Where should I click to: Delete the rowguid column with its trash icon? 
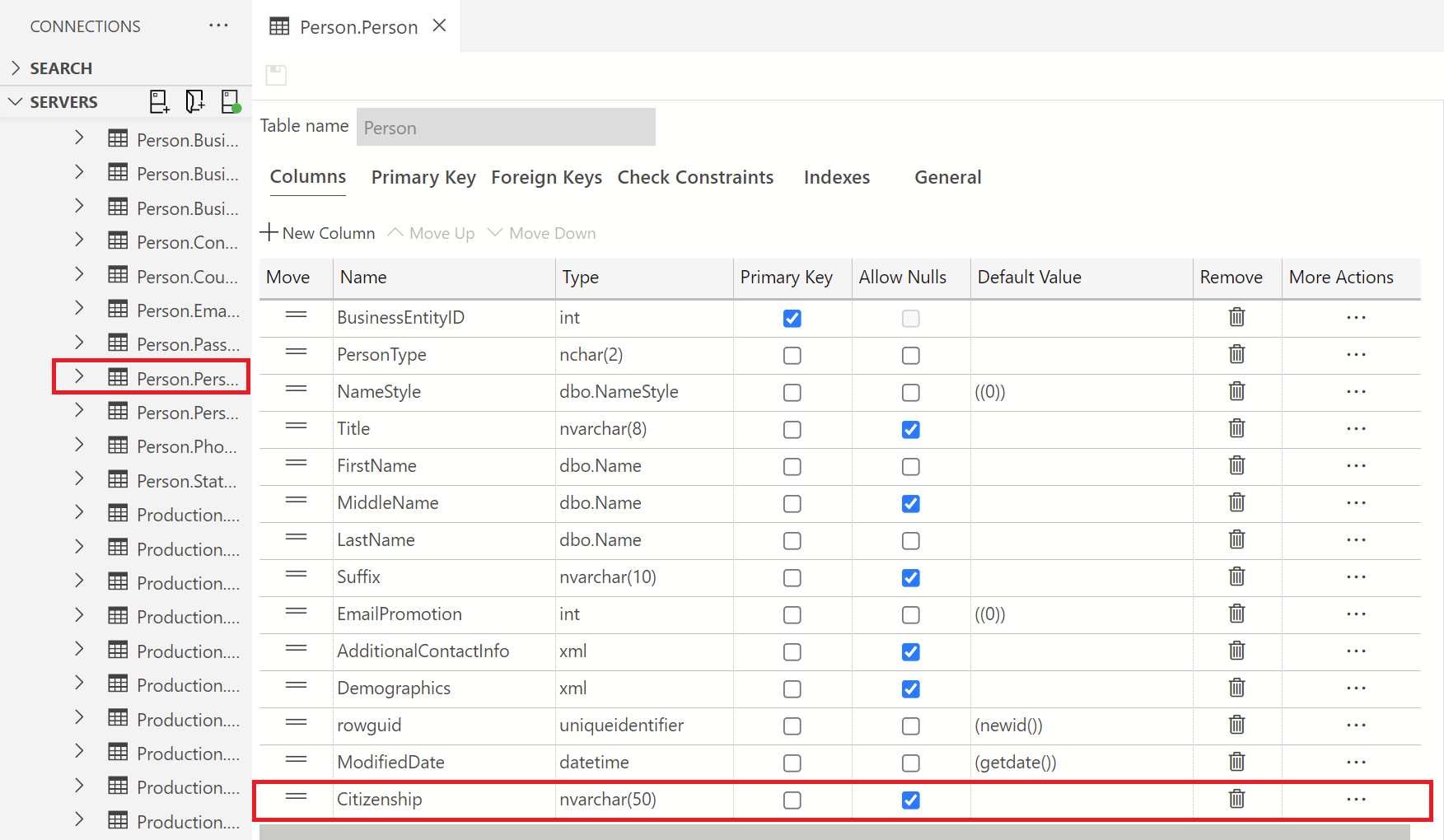pos(1236,725)
